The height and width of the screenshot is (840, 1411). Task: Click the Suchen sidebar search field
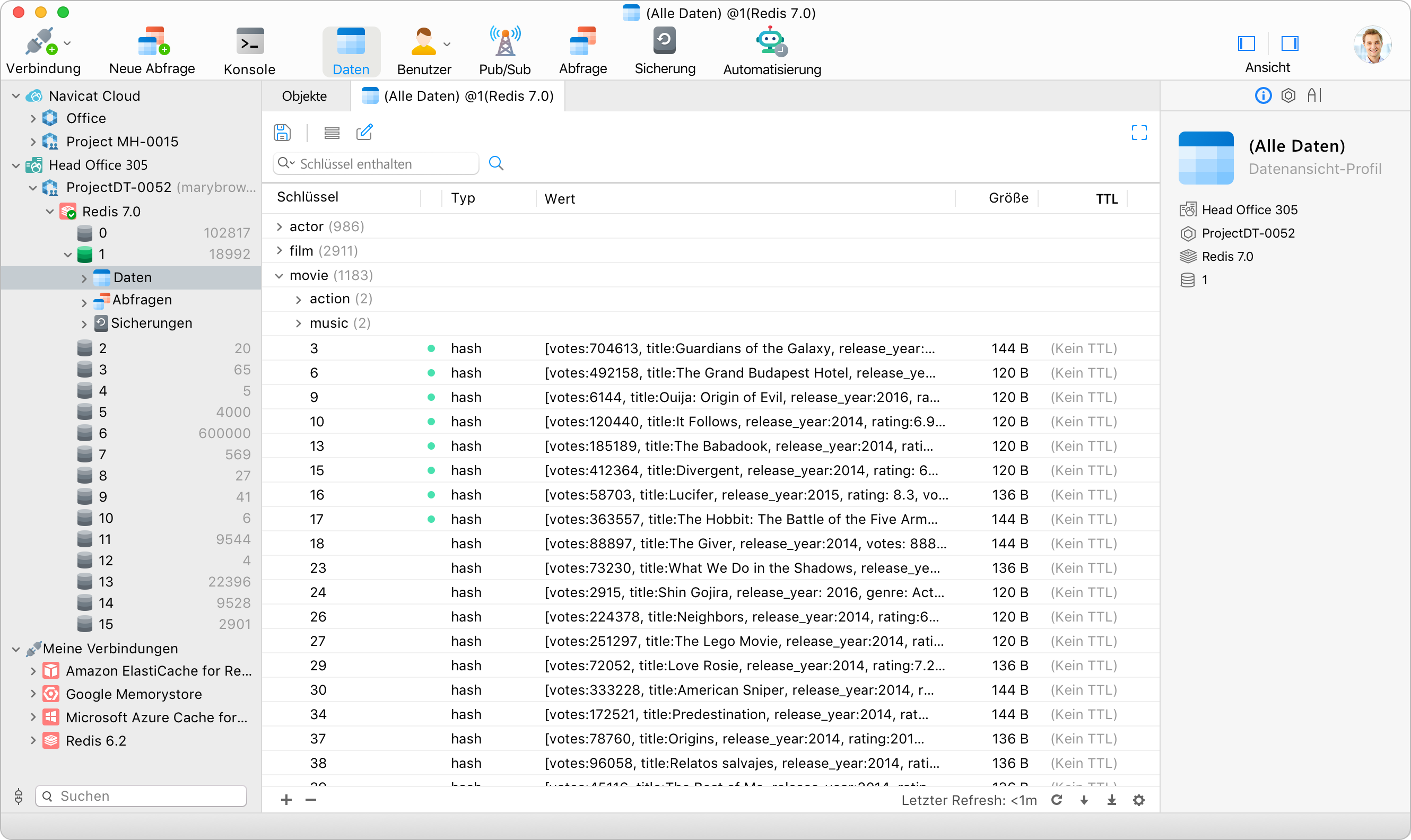point(141,796)
